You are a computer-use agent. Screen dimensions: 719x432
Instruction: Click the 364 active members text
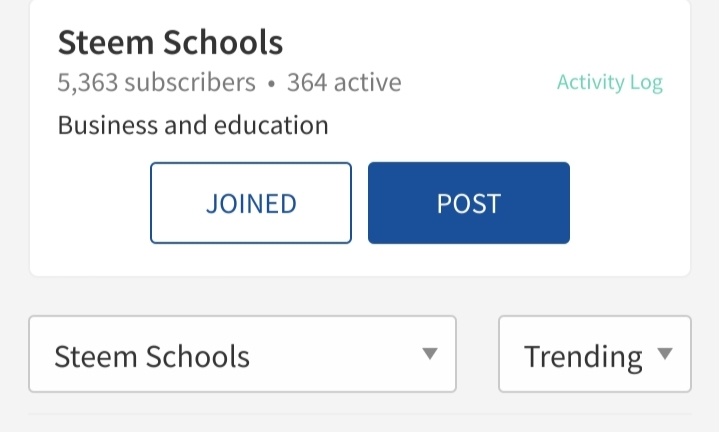coord(344,82)
